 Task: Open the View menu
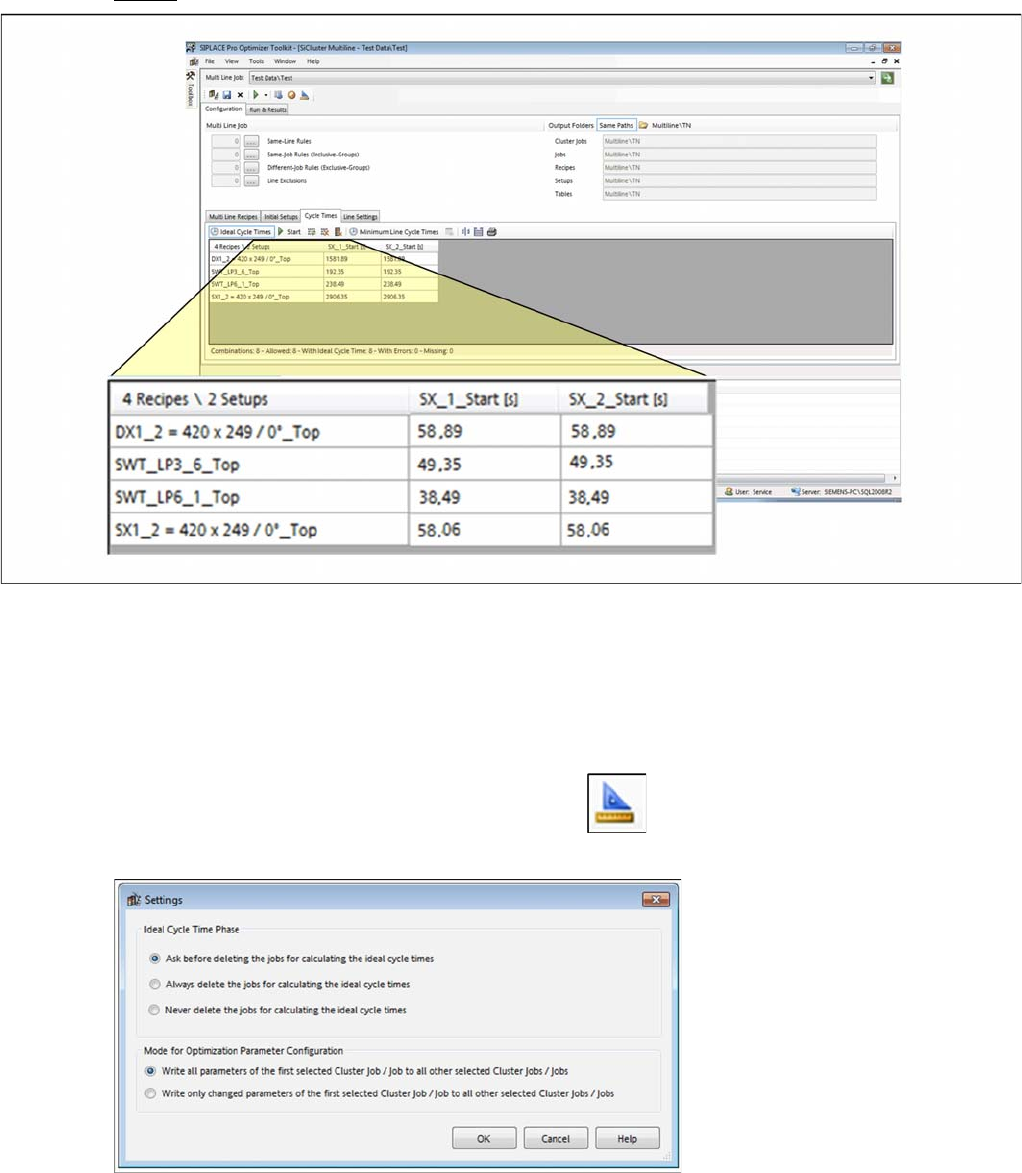point(232,61)
